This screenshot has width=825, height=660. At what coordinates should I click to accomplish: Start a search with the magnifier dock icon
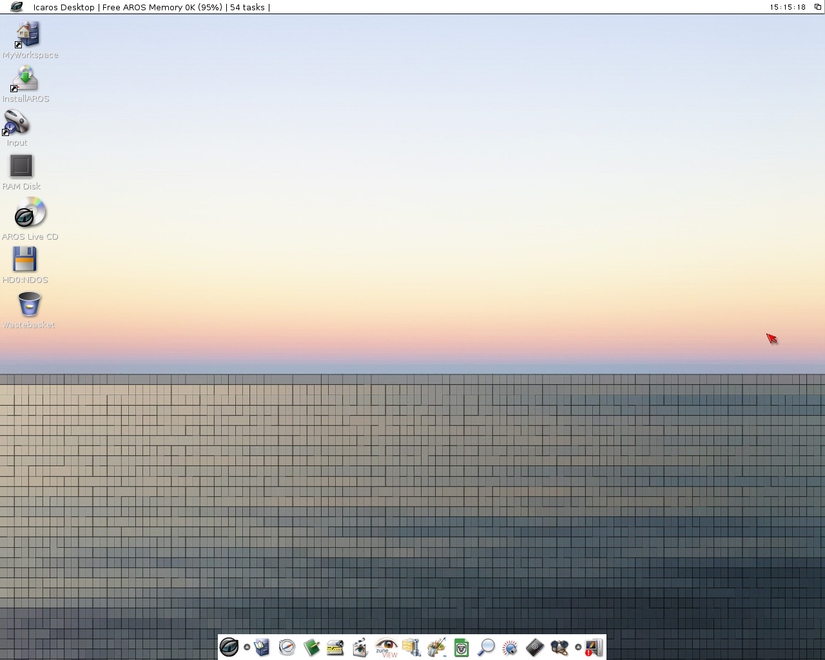pos(485,647)
